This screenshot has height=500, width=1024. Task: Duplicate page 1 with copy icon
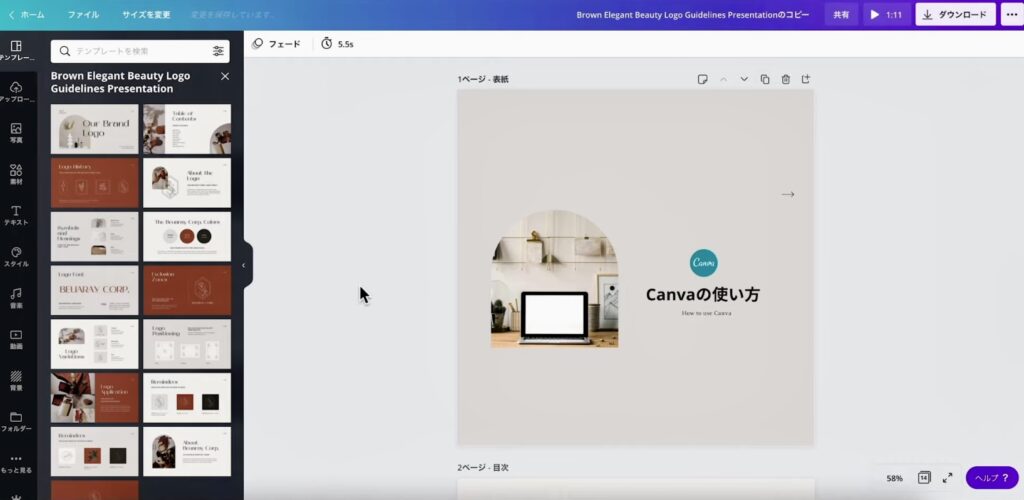point(765,79)
